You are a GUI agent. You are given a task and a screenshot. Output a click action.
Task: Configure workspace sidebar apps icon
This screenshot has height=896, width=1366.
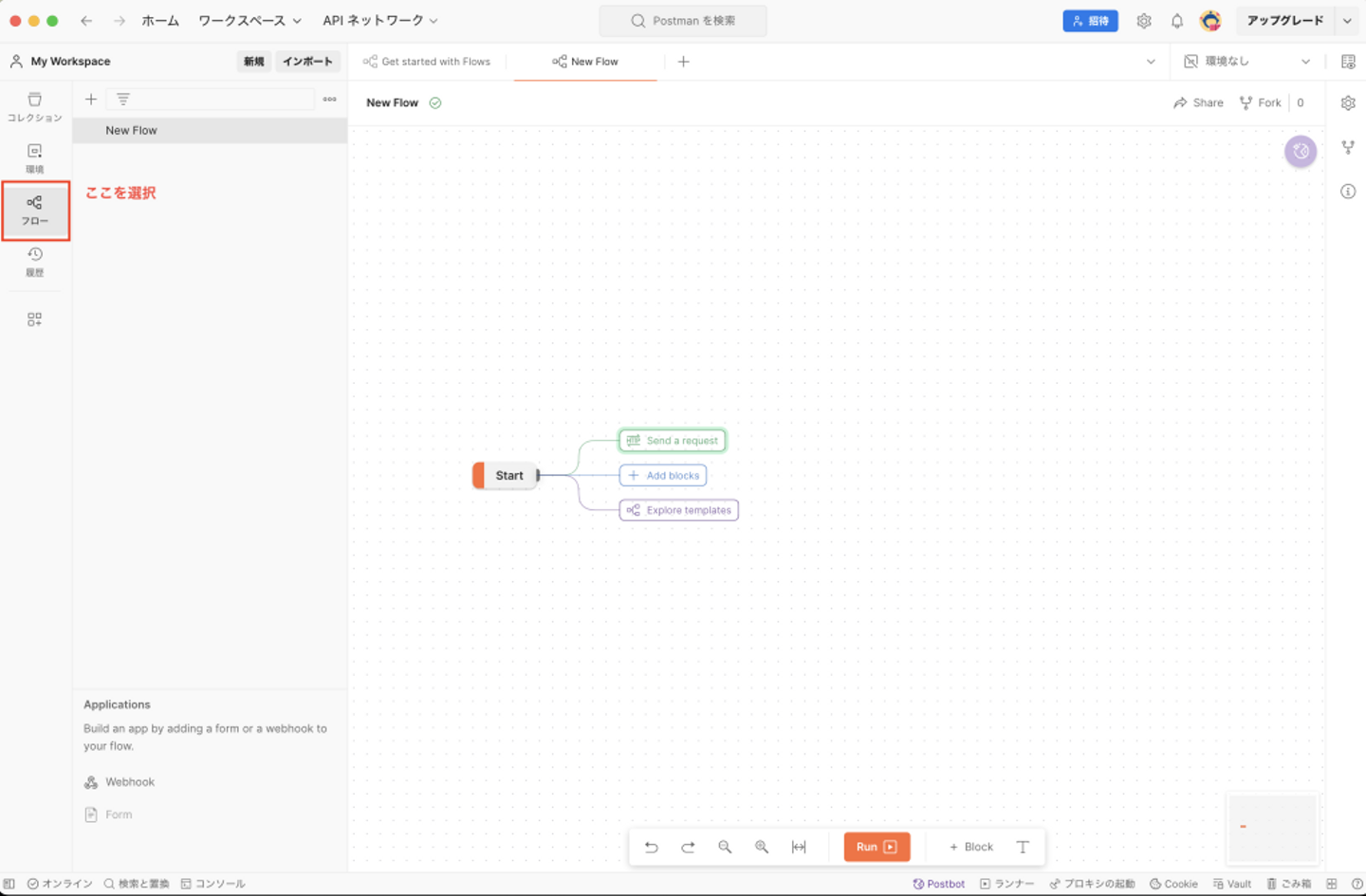pyautogui.click(x=34, y=320)
